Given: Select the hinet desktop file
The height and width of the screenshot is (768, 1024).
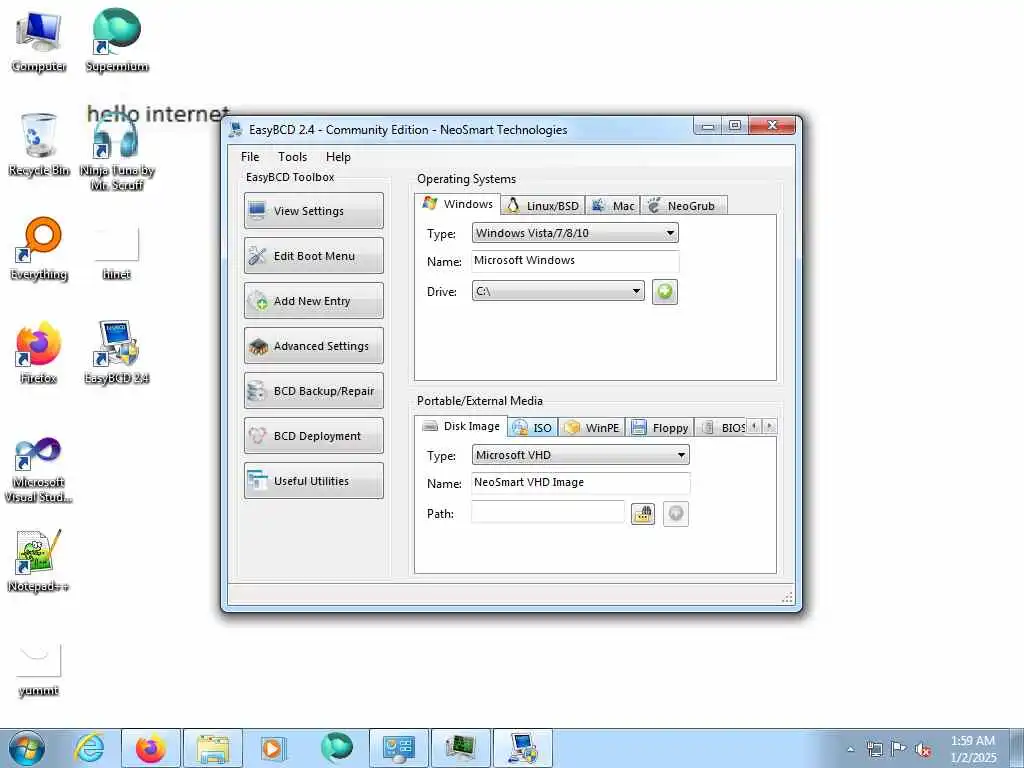Looking at the screenshot, I should tap(117, 251).
